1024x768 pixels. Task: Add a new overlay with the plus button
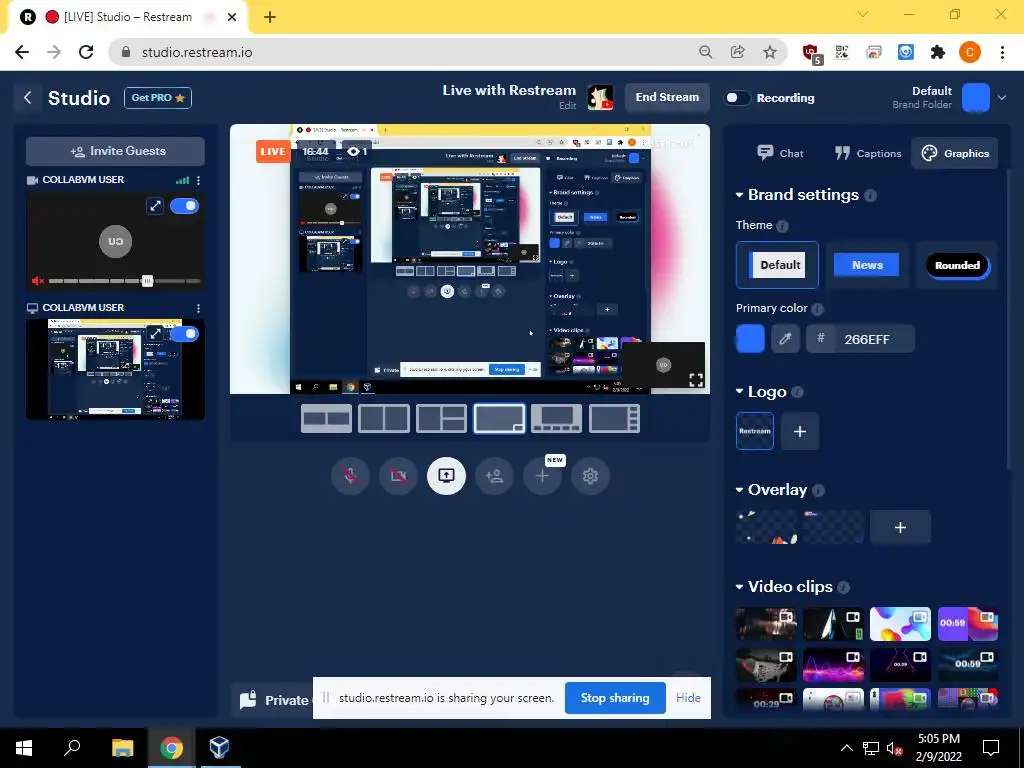[x=900, y=527]
